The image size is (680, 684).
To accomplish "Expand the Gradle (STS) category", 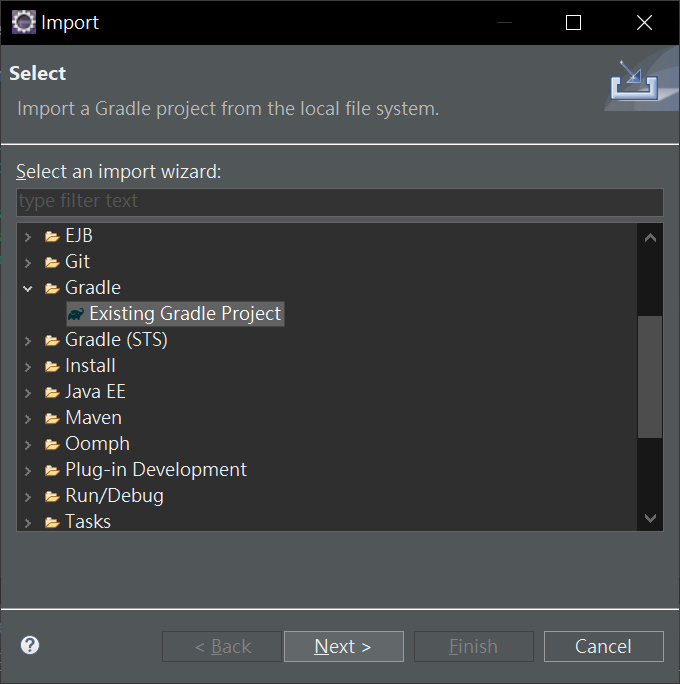I will [27, 340].
